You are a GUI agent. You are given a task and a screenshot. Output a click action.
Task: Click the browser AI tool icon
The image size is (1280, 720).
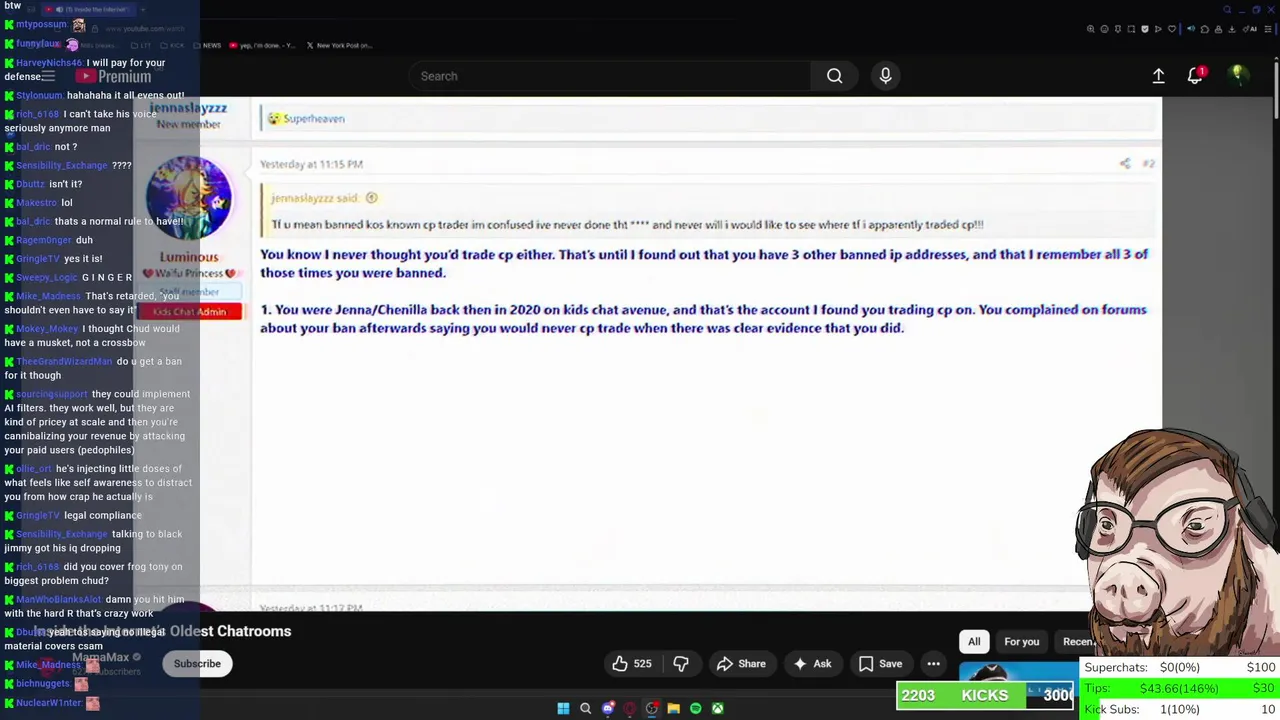(x=1250, y=29)
